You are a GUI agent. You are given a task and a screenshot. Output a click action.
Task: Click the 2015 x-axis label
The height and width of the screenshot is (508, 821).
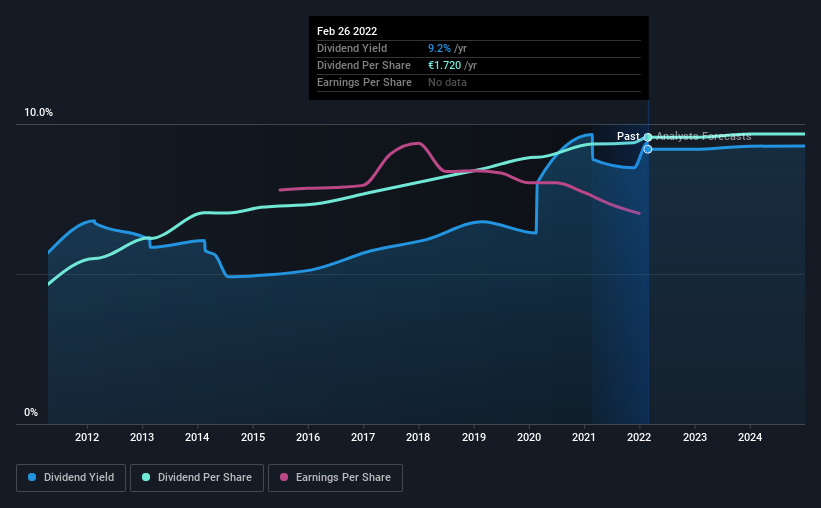pyautogui.click(x=253, y=437)
